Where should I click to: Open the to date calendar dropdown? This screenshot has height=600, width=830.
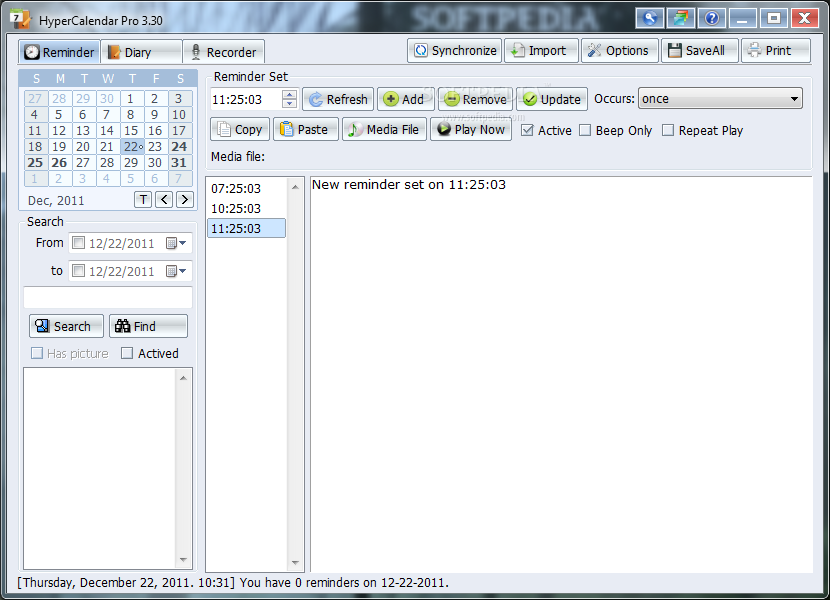click(176, 271)
